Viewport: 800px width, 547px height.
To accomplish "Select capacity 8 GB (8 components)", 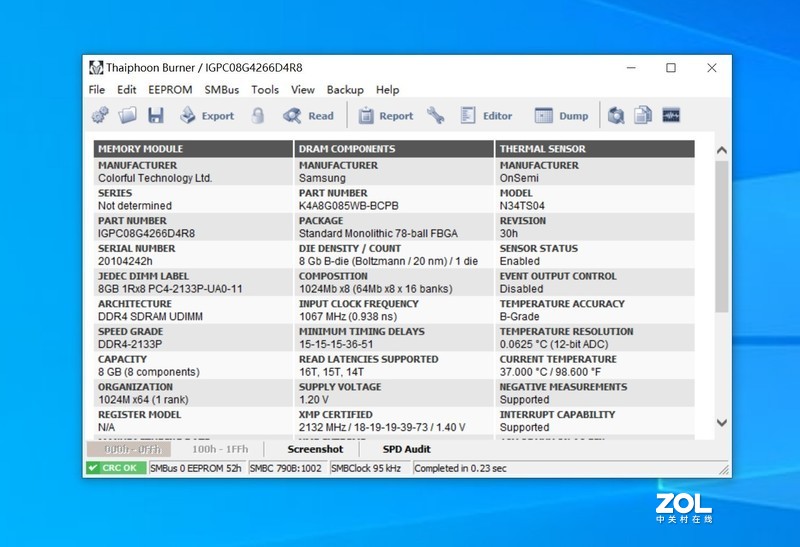I will [149, 372].
